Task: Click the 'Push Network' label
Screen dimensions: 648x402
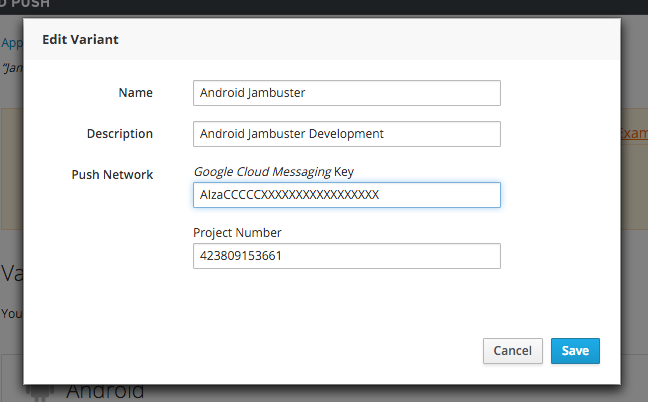Action: click(112, 174)
